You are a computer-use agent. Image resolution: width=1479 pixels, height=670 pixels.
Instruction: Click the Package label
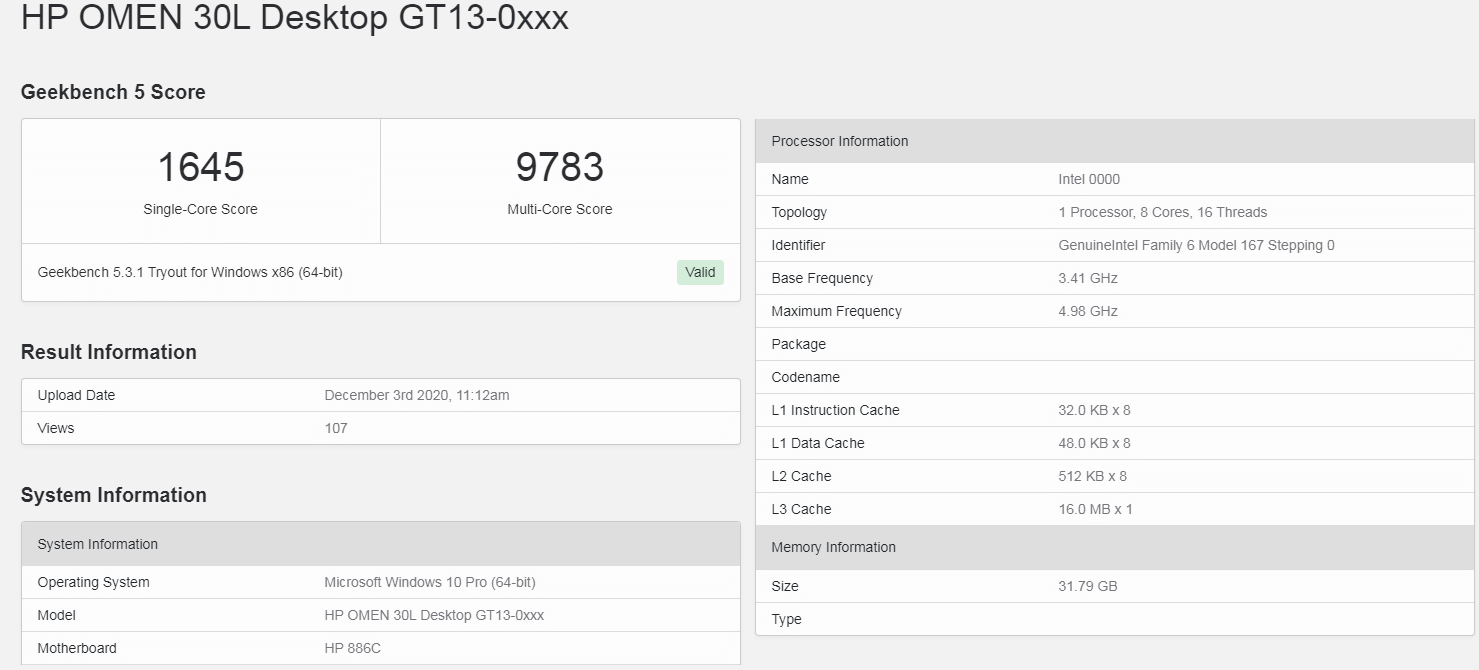point(799,344)
